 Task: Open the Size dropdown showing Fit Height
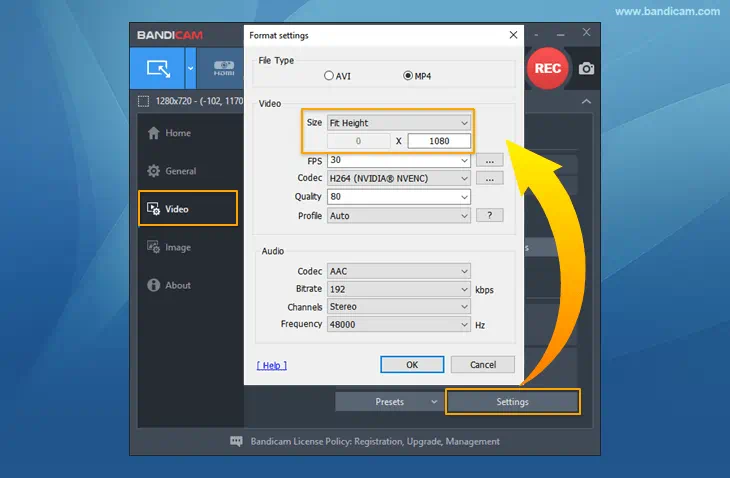click(x=399, y=123)
